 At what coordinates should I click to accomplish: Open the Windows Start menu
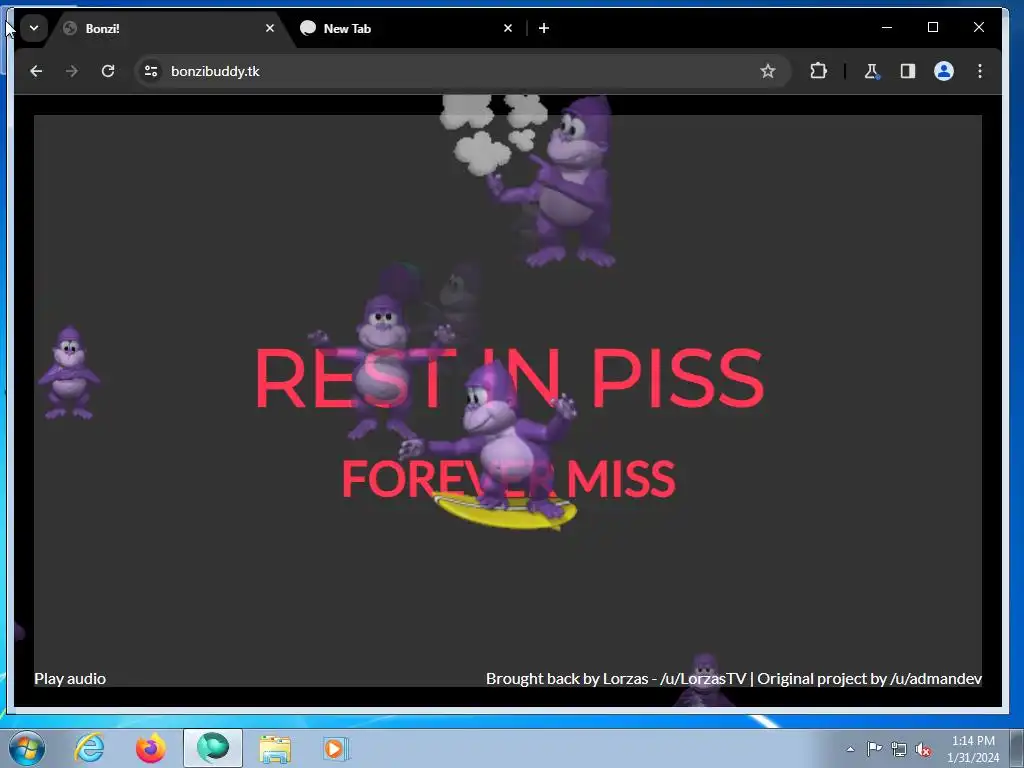click(x=27, y=748)
